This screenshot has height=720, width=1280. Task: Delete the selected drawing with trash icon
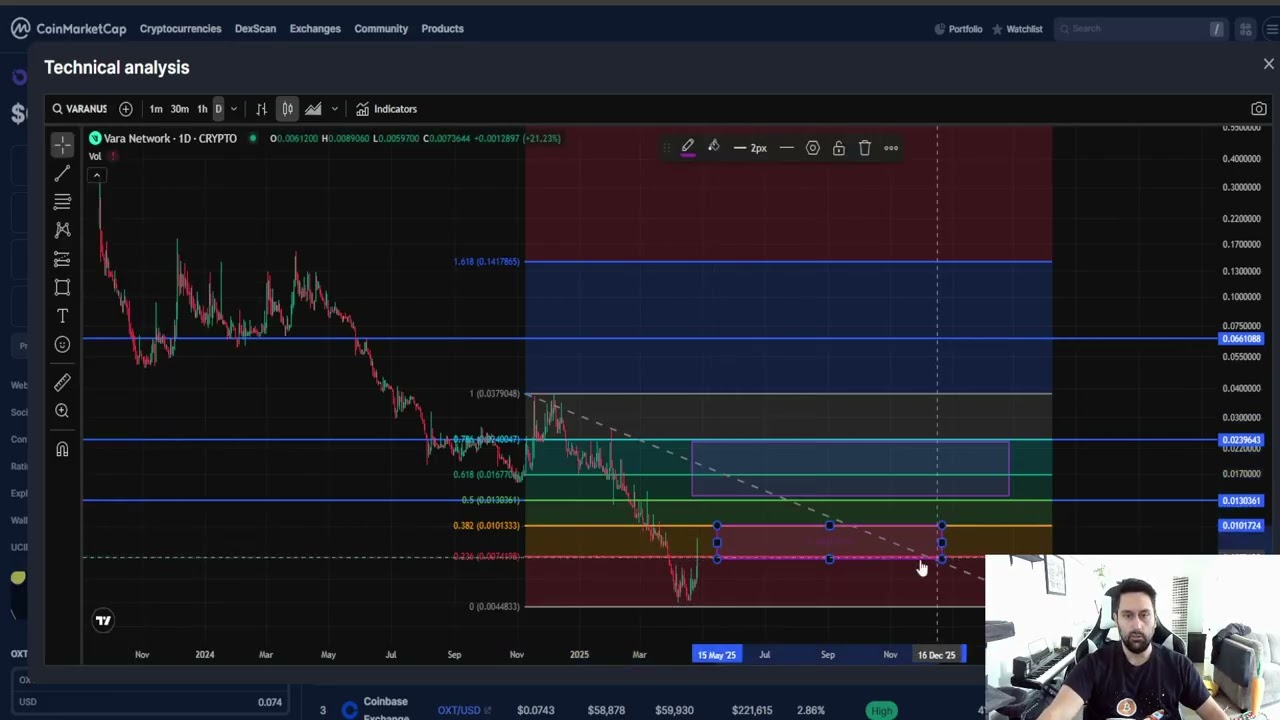[865, 148]
